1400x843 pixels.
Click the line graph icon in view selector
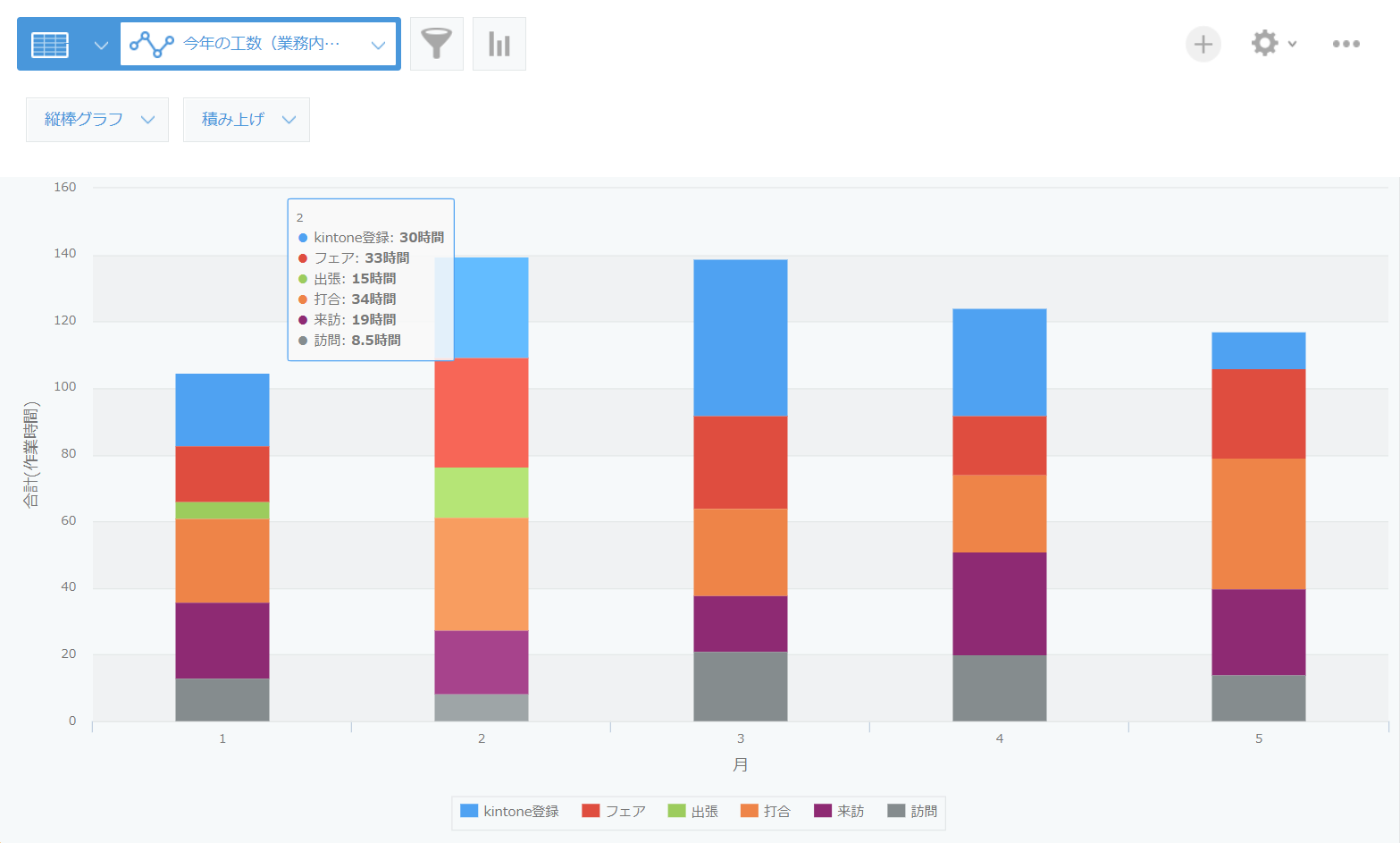[x=152, y=44]
